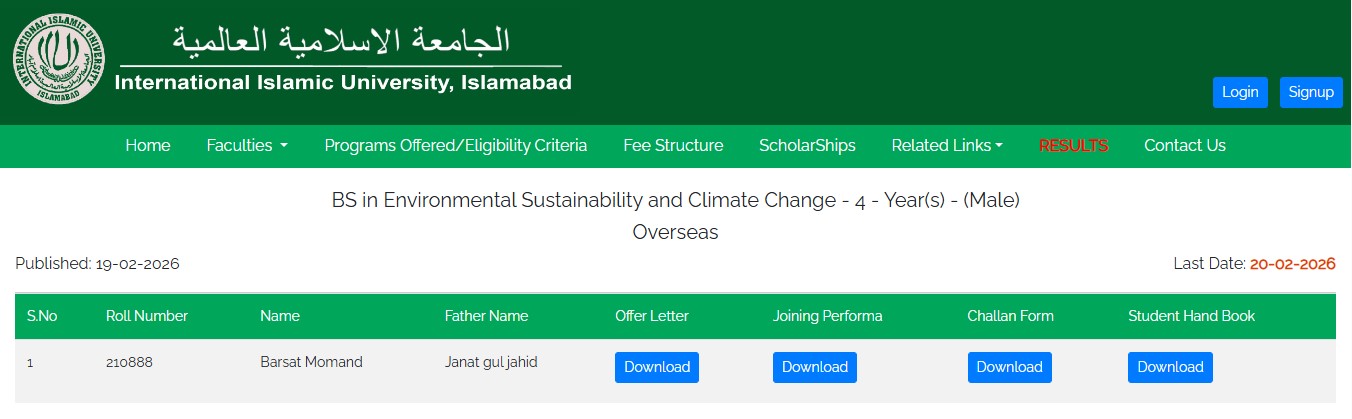Image resolution: width=1352 pixels, height=419 pixels.
Task: Open the RESULTS page link
Action: tap(1073, 146)
